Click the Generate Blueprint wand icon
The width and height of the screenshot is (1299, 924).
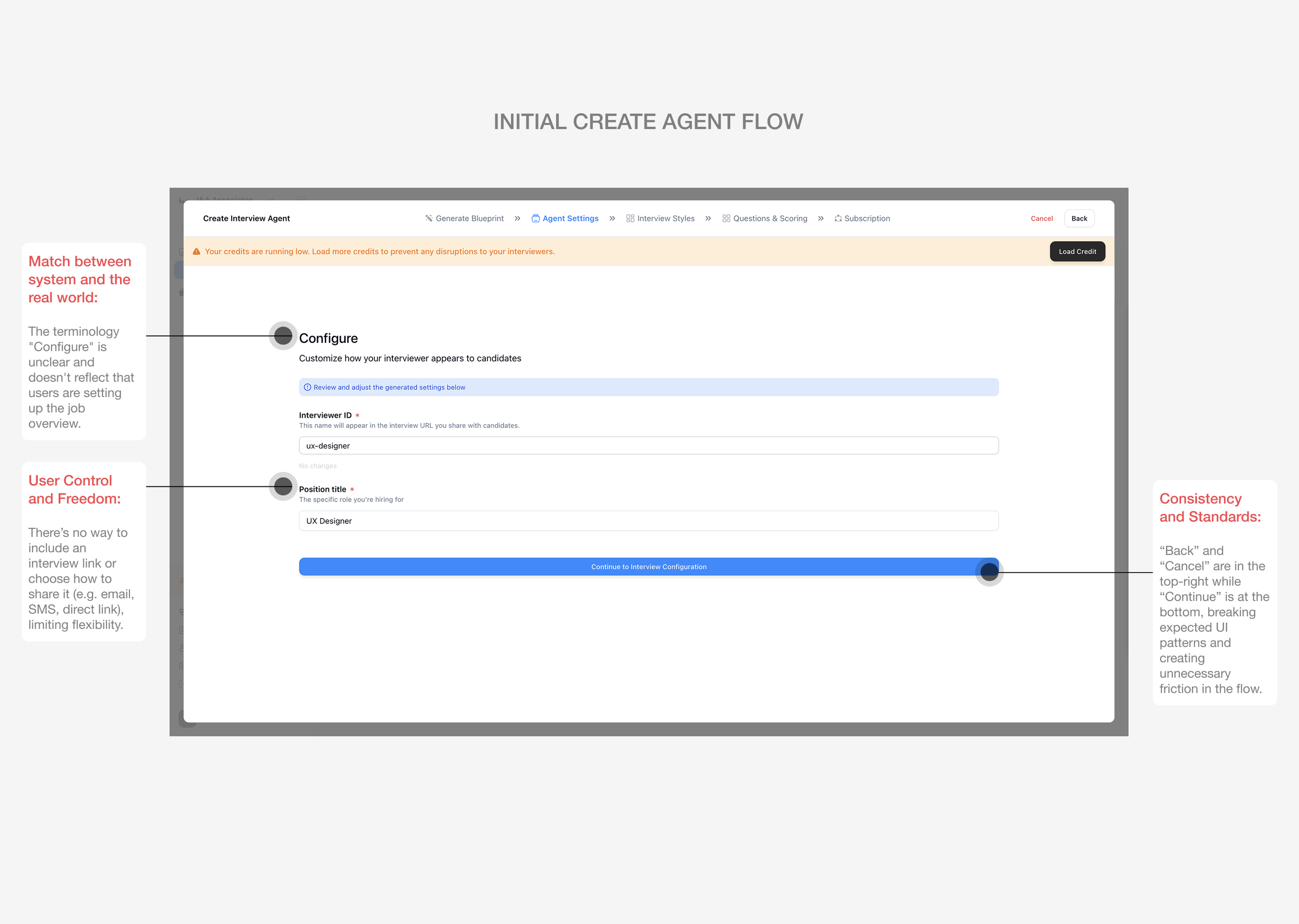[x=429, y=218]
